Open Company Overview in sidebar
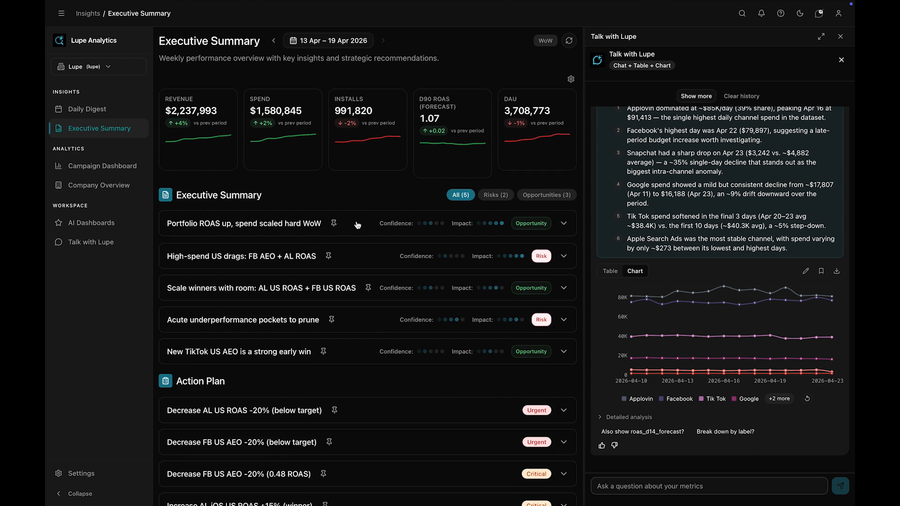The image size is (900, 506). click(x=99, y=185)
